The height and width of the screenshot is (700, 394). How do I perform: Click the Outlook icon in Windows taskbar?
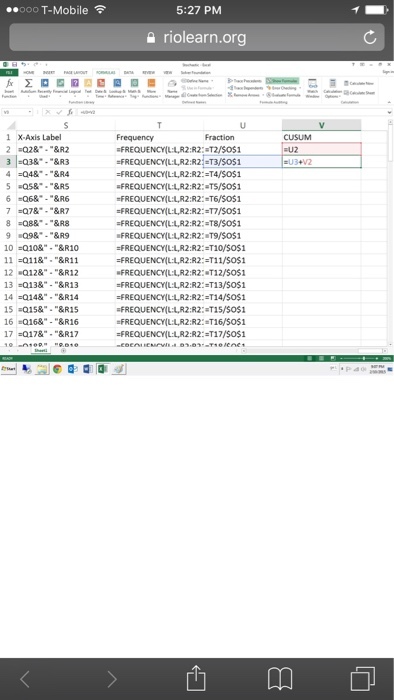pyautogui.click(x=72, y=369)
